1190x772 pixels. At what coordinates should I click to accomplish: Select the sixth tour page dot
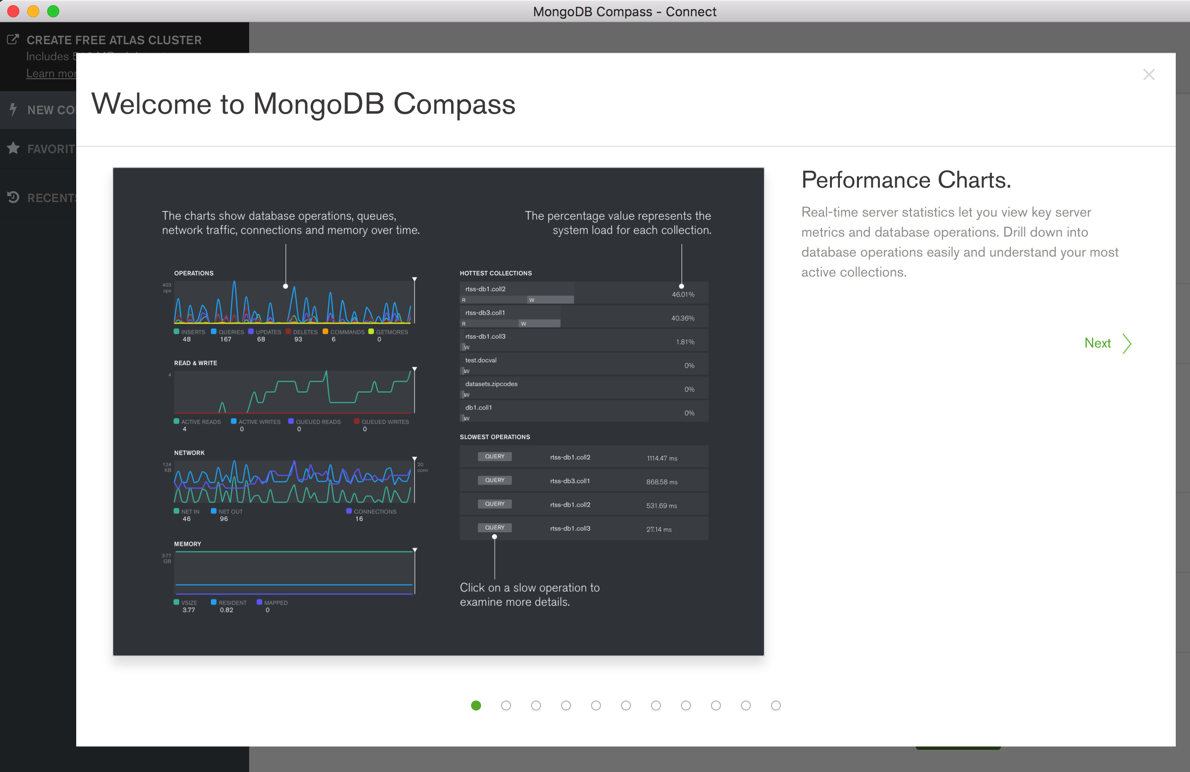point(625,705)
